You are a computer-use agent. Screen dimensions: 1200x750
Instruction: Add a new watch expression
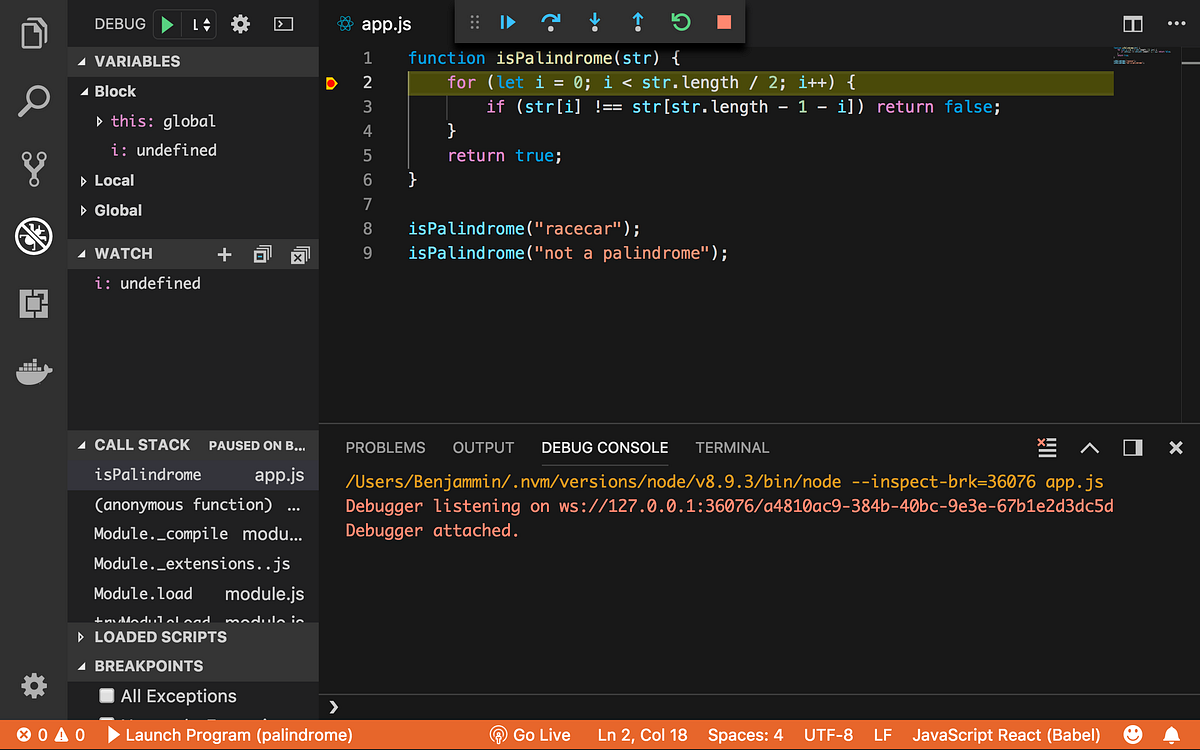click(x=224, y=254)
